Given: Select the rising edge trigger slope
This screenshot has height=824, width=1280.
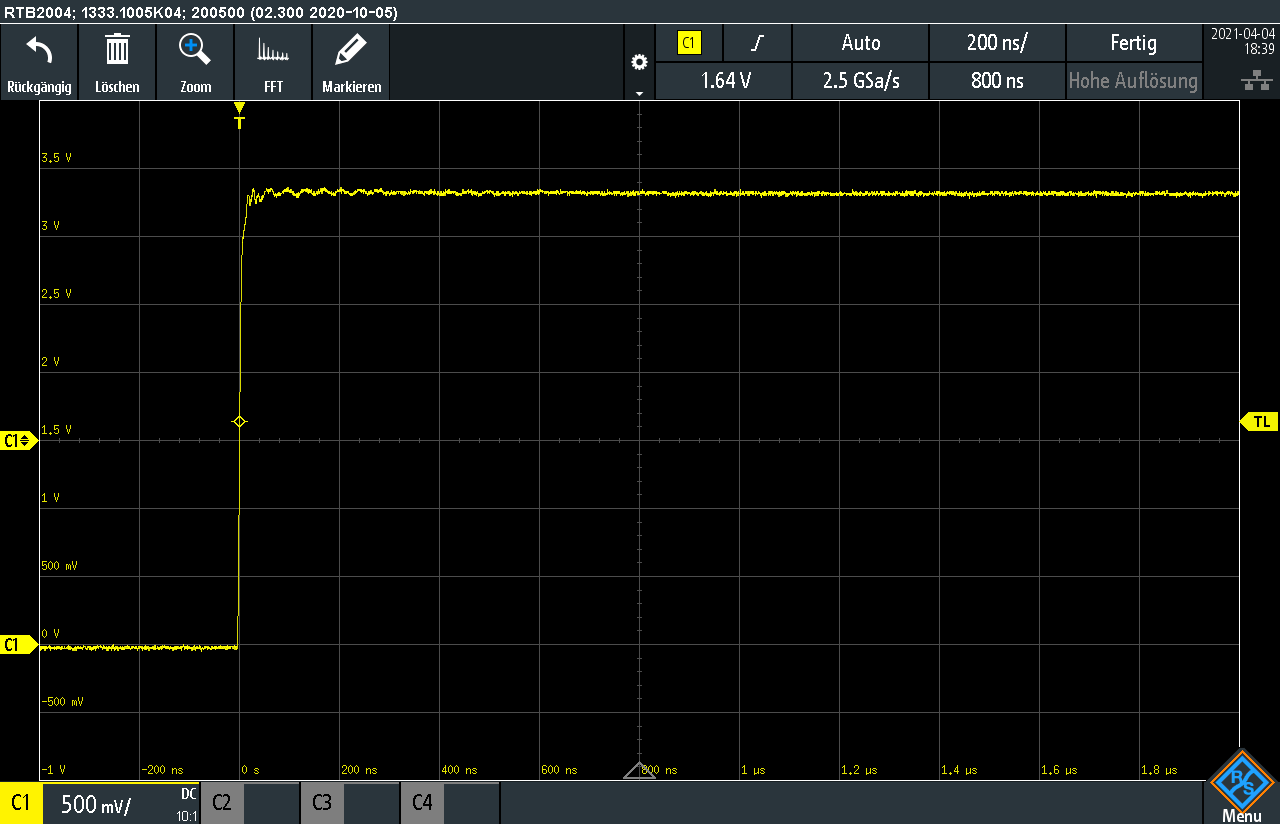Looking at the screenshot, I should pyautogui.click(x=757, y=43).
